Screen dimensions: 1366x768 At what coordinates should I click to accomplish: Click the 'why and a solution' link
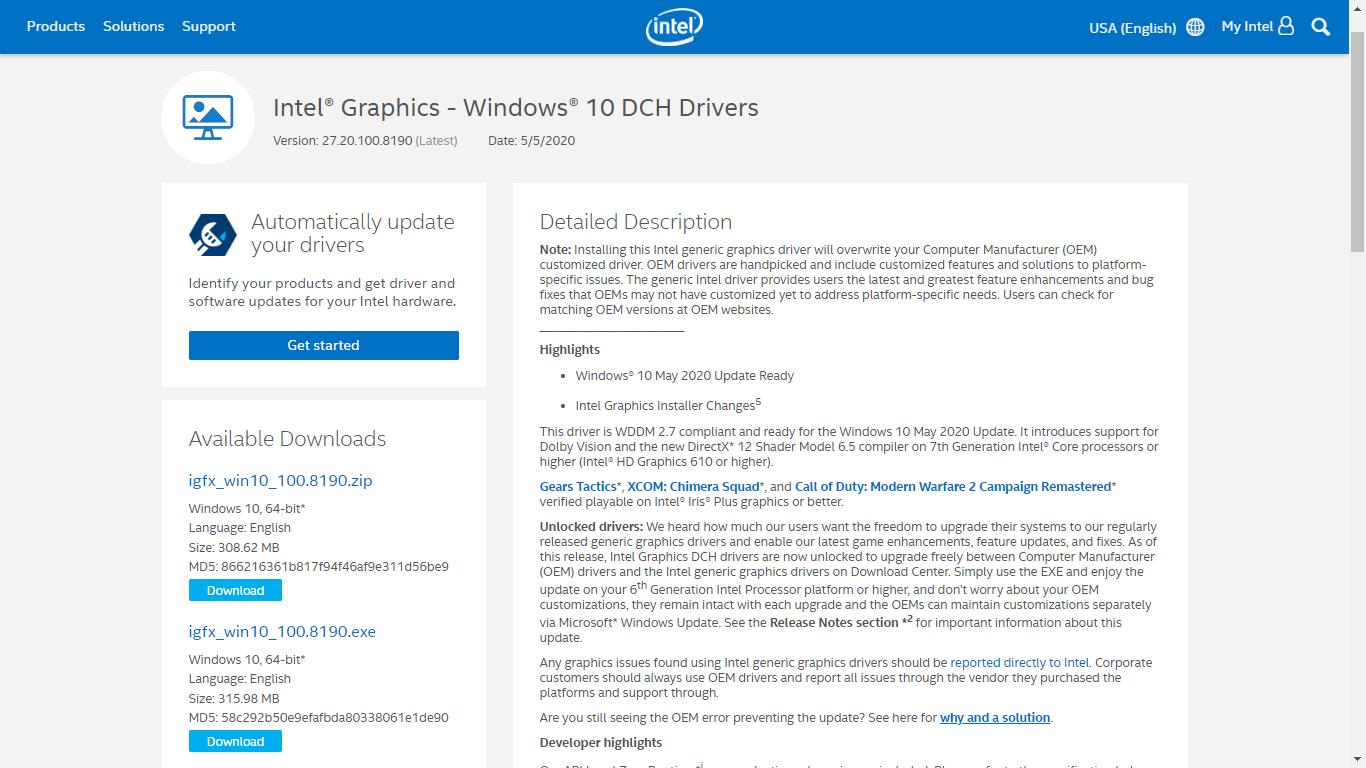(994, 717)
